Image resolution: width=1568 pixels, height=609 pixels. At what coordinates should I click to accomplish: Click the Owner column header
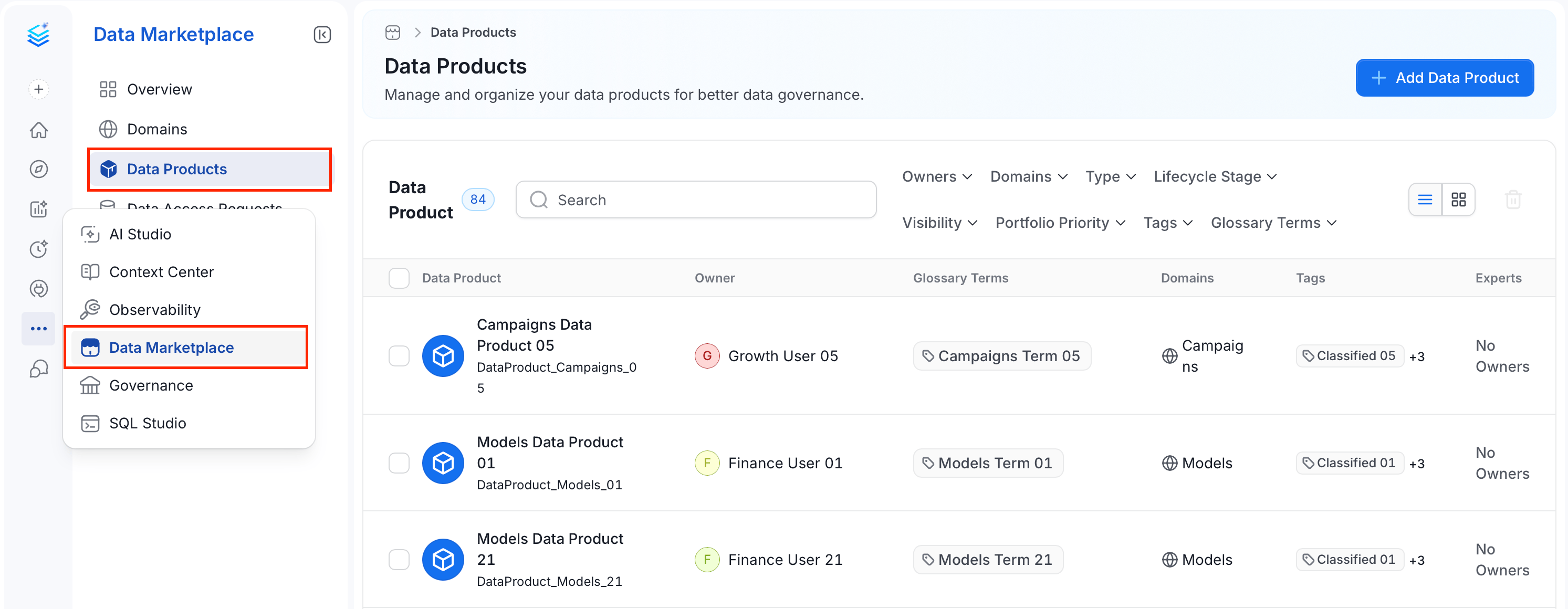click(x=715, y=278)
